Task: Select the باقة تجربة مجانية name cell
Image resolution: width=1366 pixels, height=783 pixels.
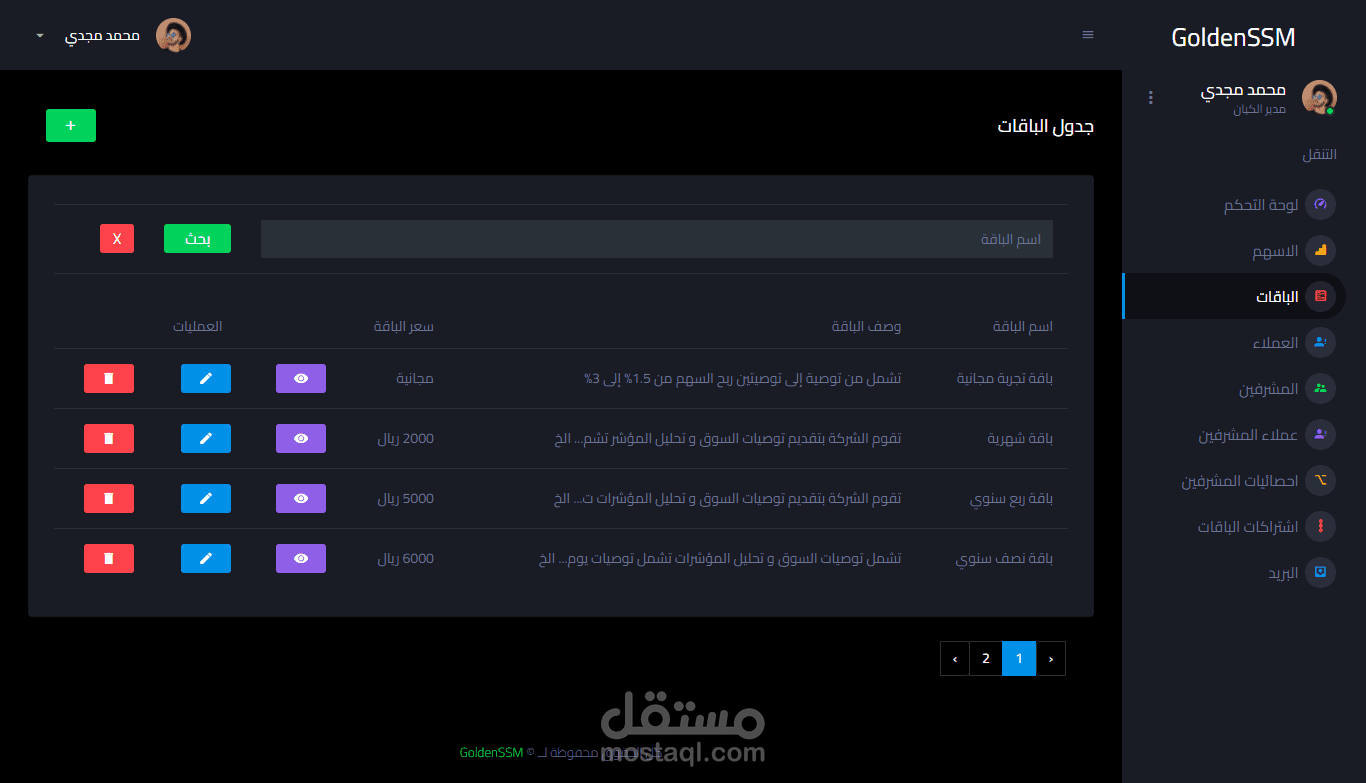Action: coord(1005,379)
